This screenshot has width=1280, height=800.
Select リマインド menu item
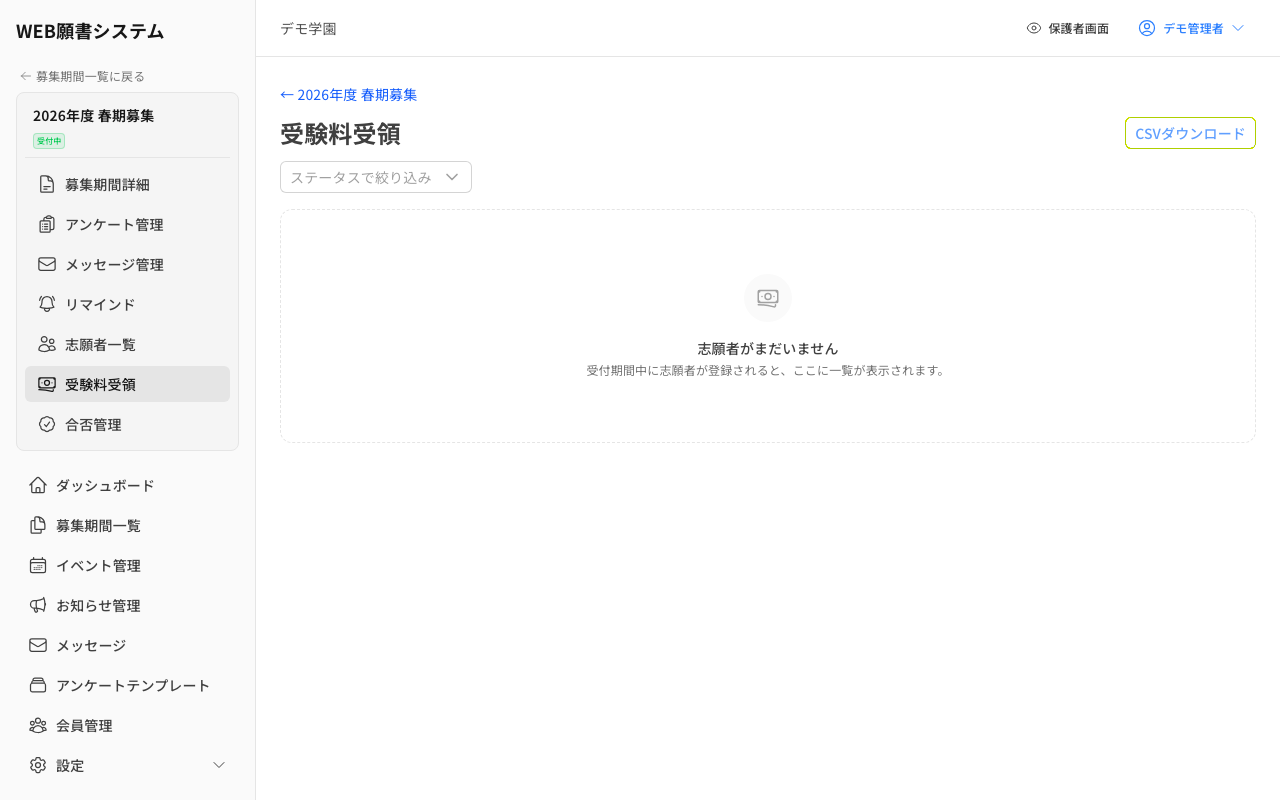click(x=128, y=304)
